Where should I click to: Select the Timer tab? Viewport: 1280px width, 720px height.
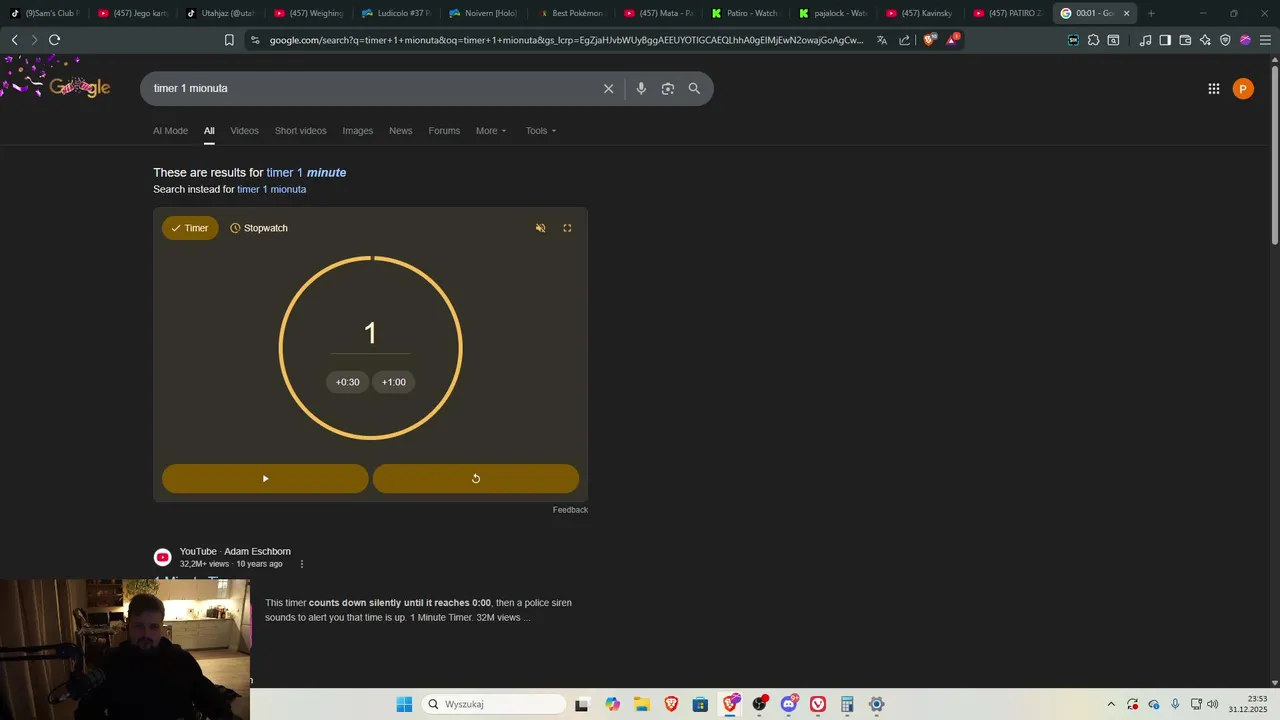point(190,228)
